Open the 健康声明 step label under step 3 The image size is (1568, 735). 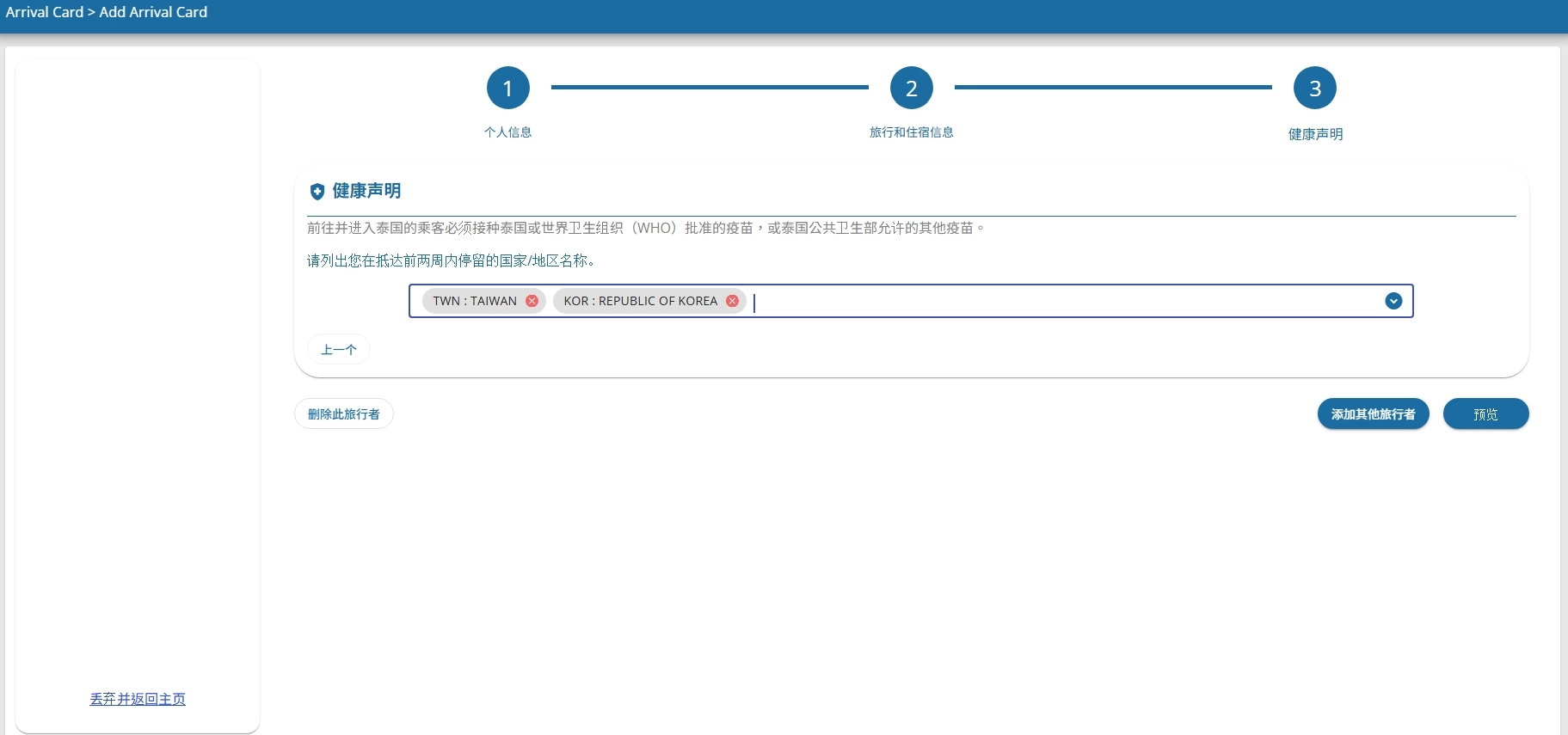[x=1314, y=134]
